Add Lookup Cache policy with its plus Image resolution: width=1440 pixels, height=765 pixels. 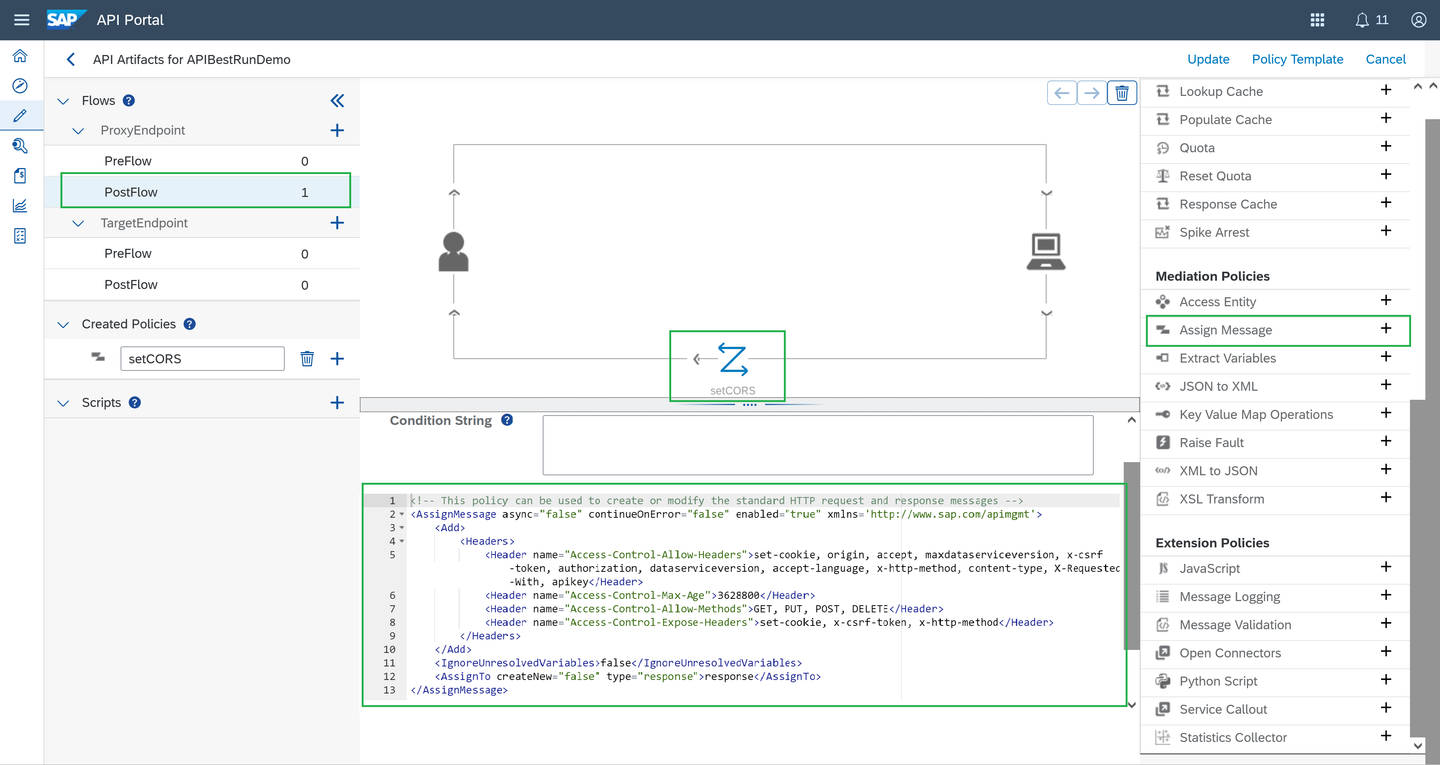coord(1386,90)
